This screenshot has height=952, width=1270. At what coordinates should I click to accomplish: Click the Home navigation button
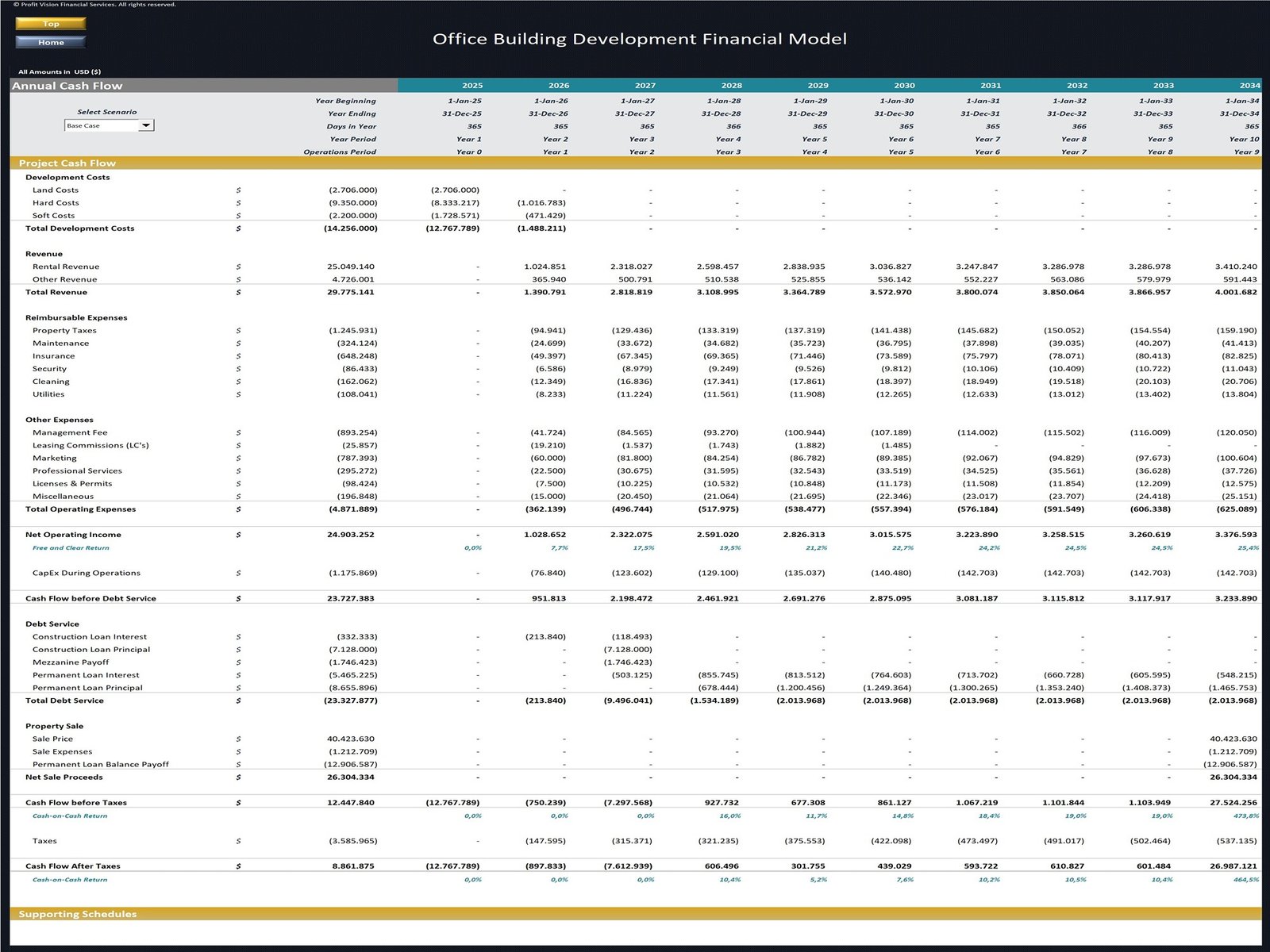point(51,42)
